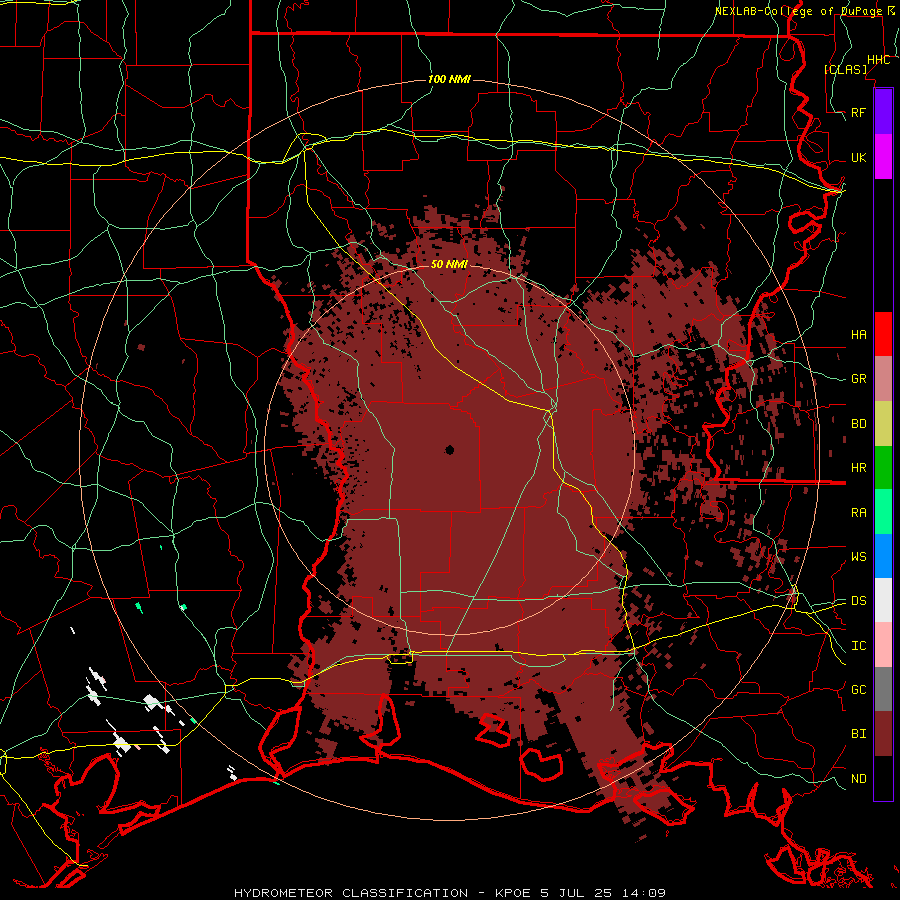
Task: Click the RA legend label
Action: [859, 513]
